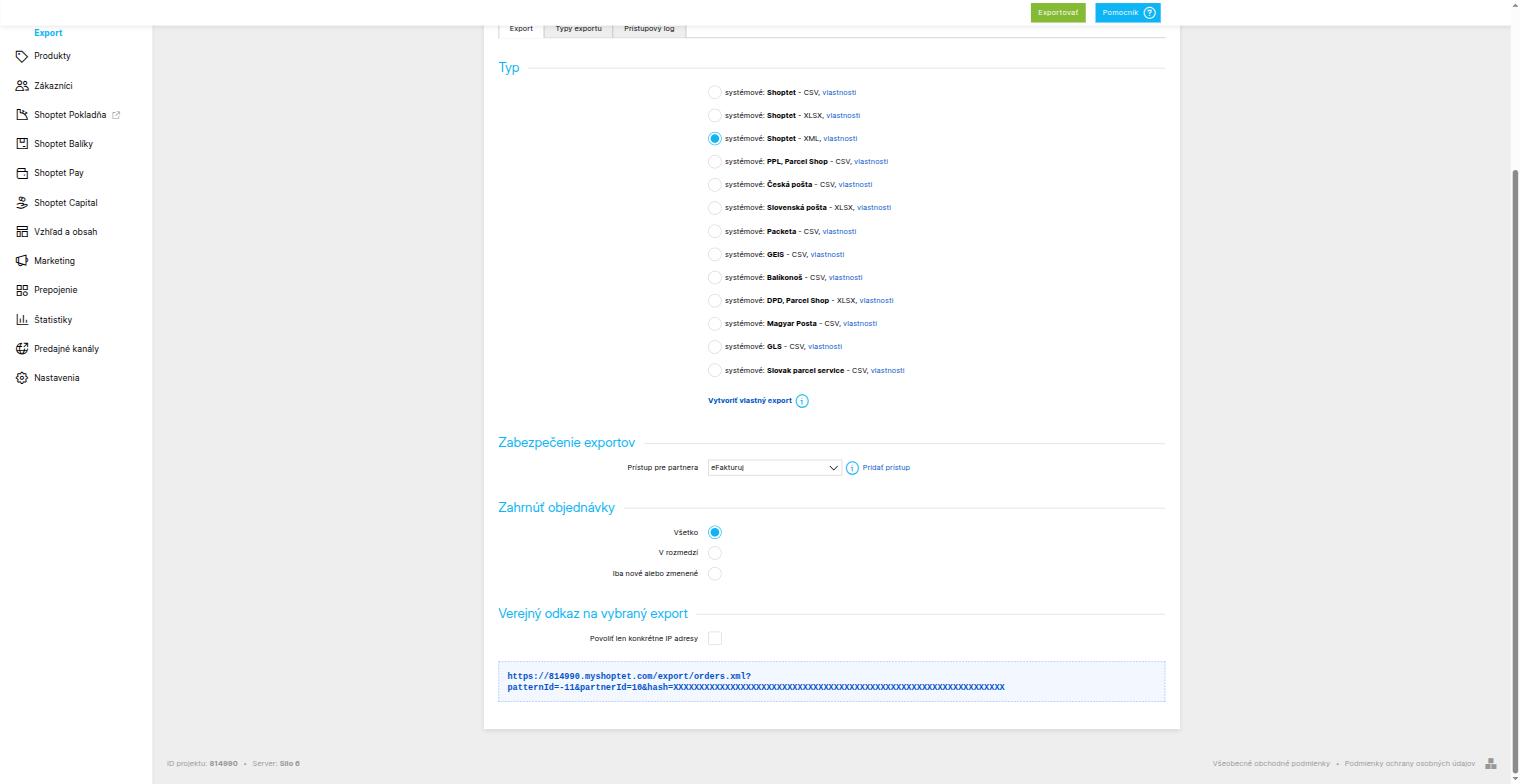This screenshot has width=1520, height=784.
Task: Click Všeobecné obchodné podmienky footer link
Action: (1271, 764)
